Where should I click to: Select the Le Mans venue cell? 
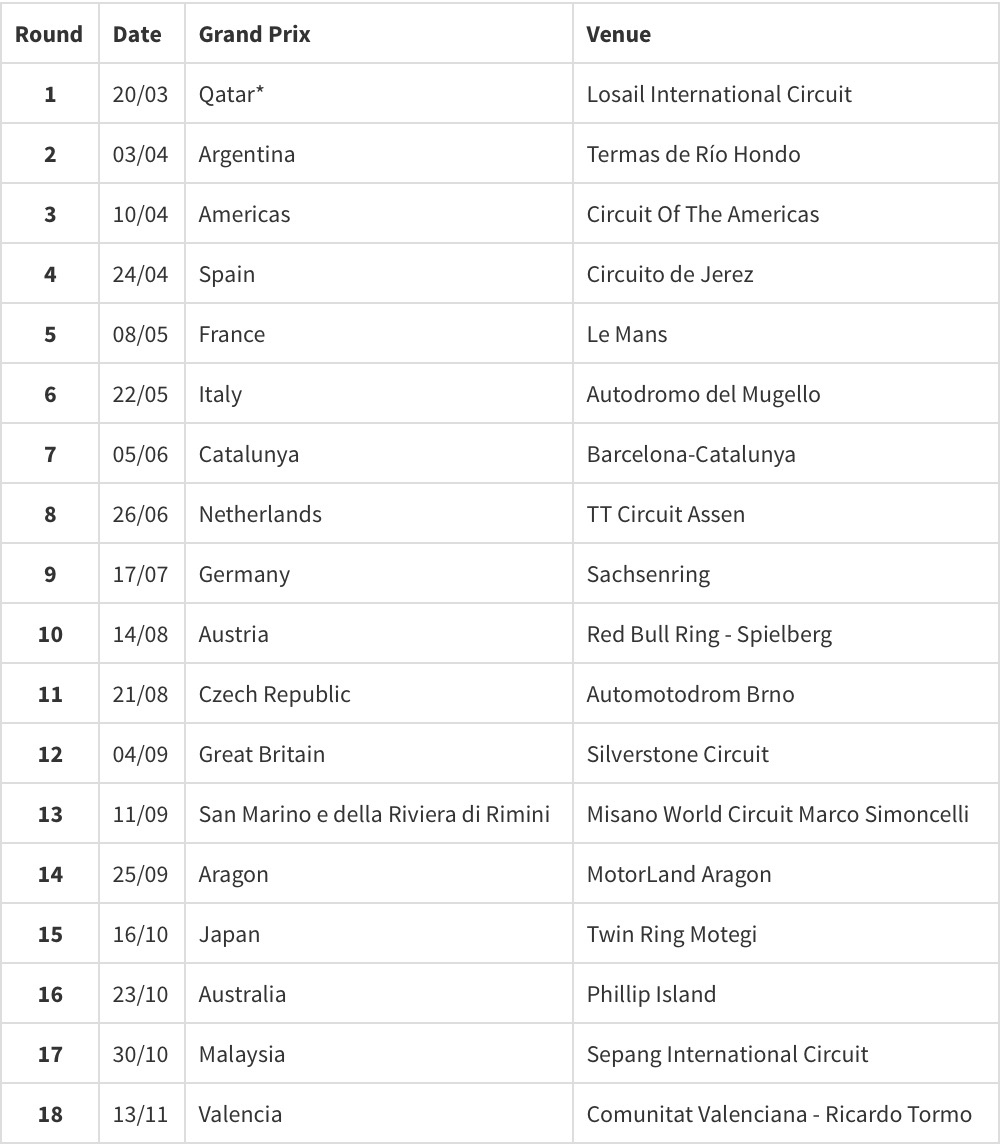click(x=627, y=334)
